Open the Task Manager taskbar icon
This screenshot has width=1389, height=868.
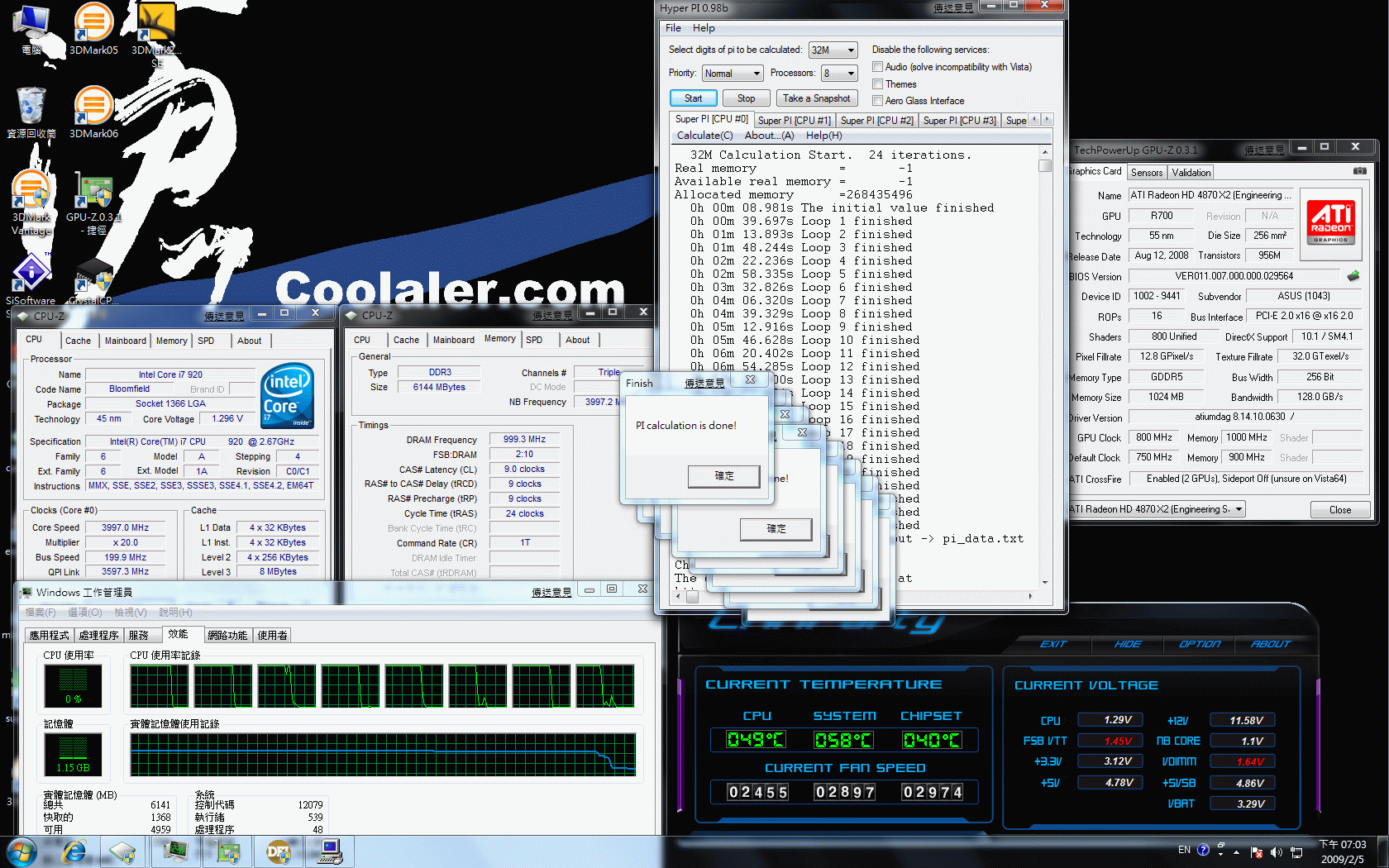[175, 851]
